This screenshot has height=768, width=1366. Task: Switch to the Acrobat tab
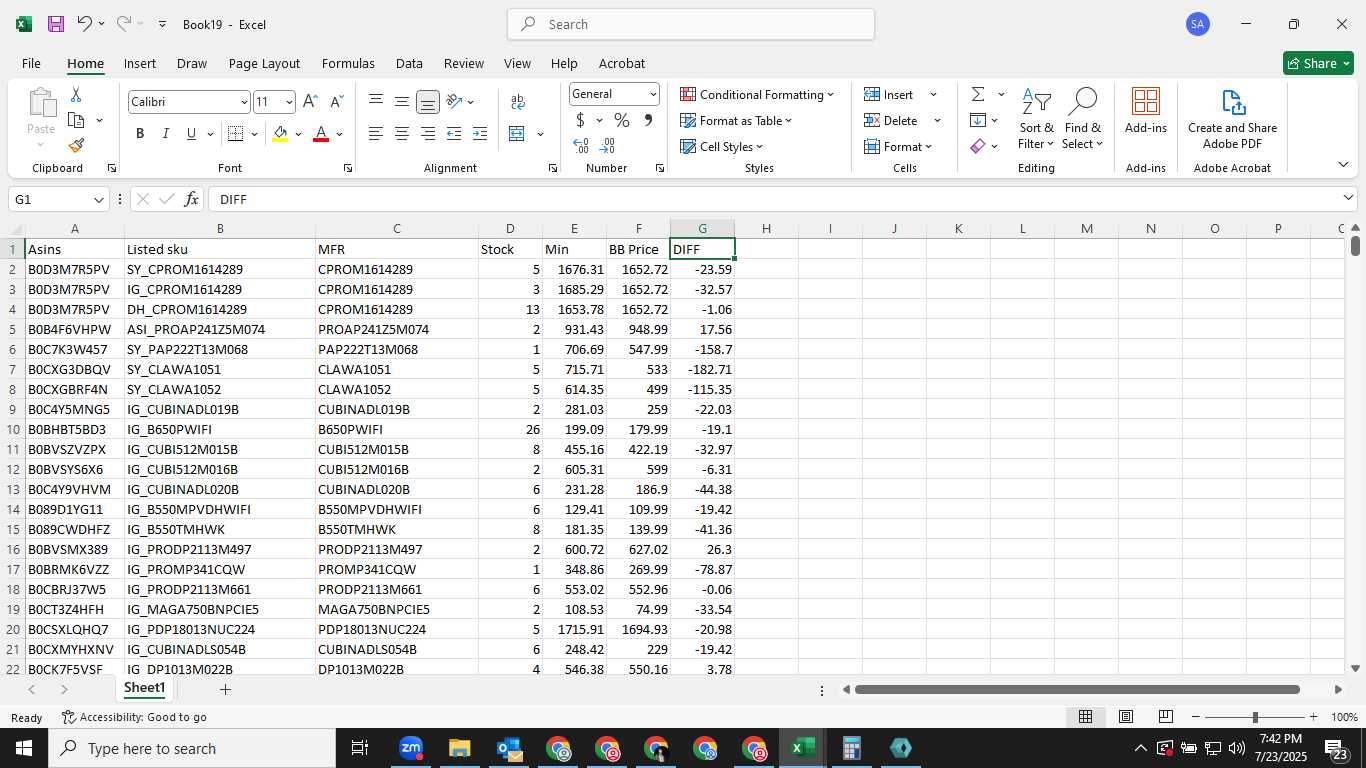click(622, 63)
